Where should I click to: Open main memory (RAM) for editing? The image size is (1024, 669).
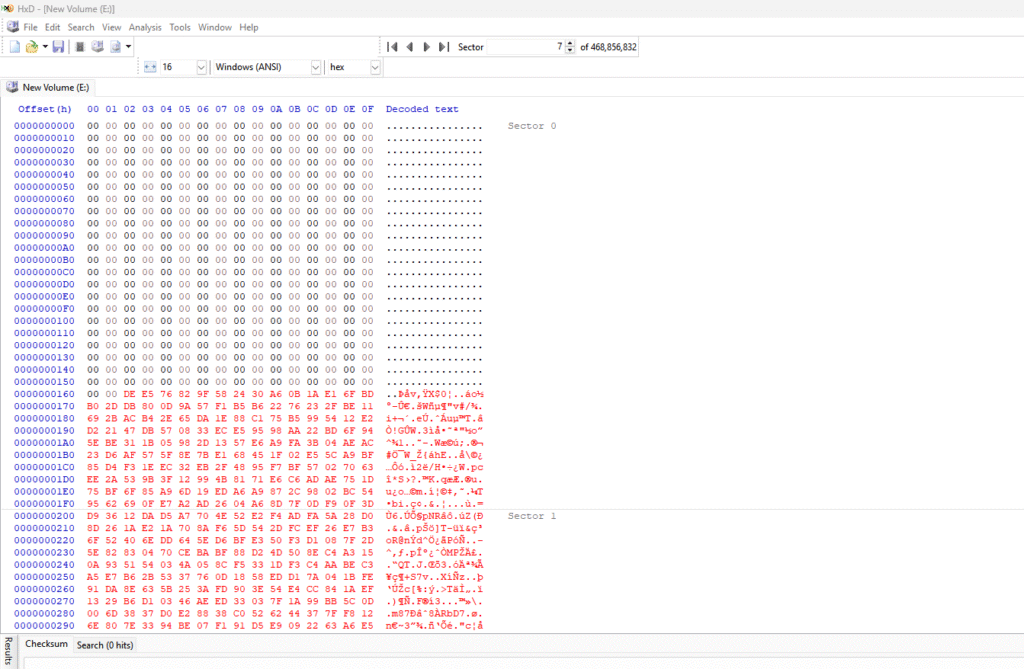(79, 46)
